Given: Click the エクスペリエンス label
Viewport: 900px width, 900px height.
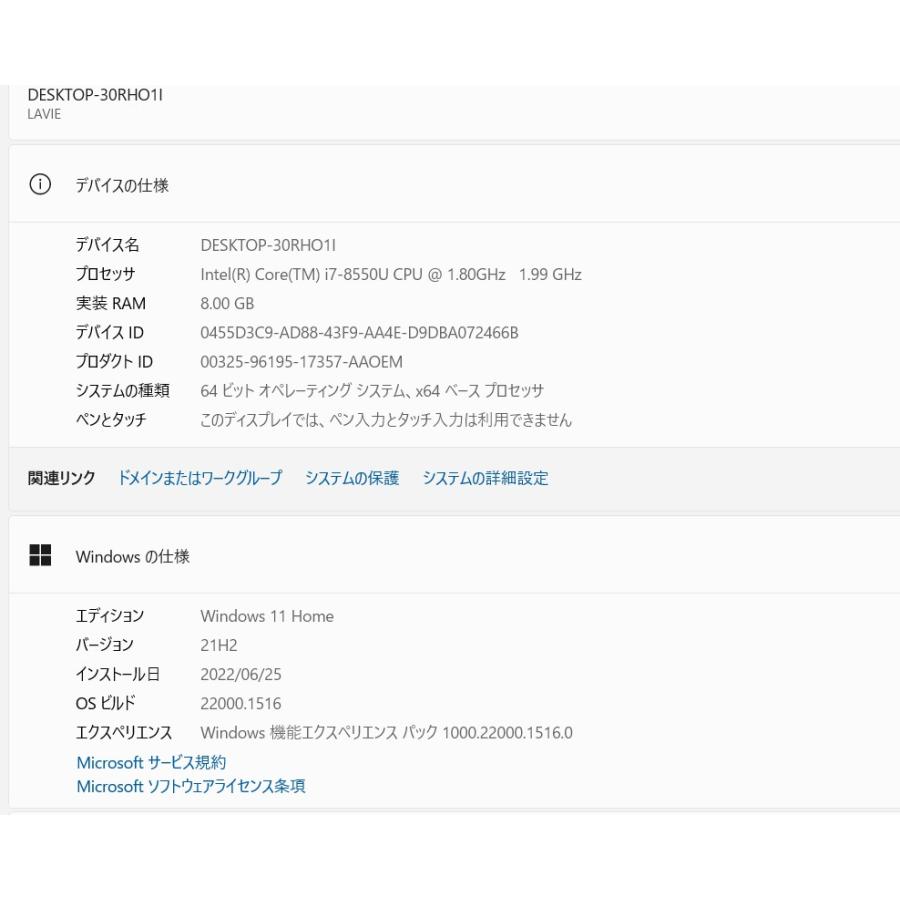Looking at the screenshot, I should [x=124, y=733].
